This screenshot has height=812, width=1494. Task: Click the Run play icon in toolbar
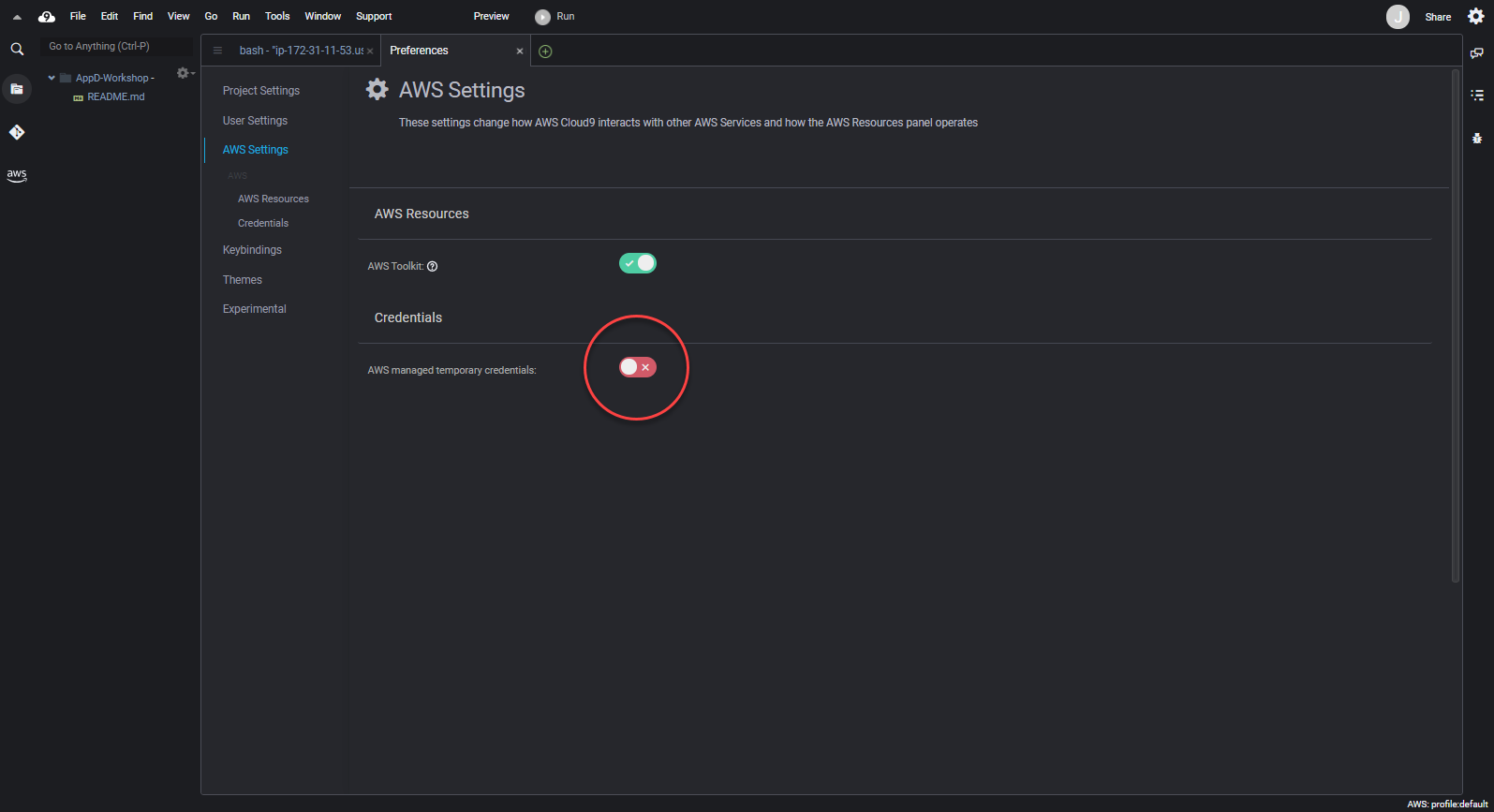[542, 17]
